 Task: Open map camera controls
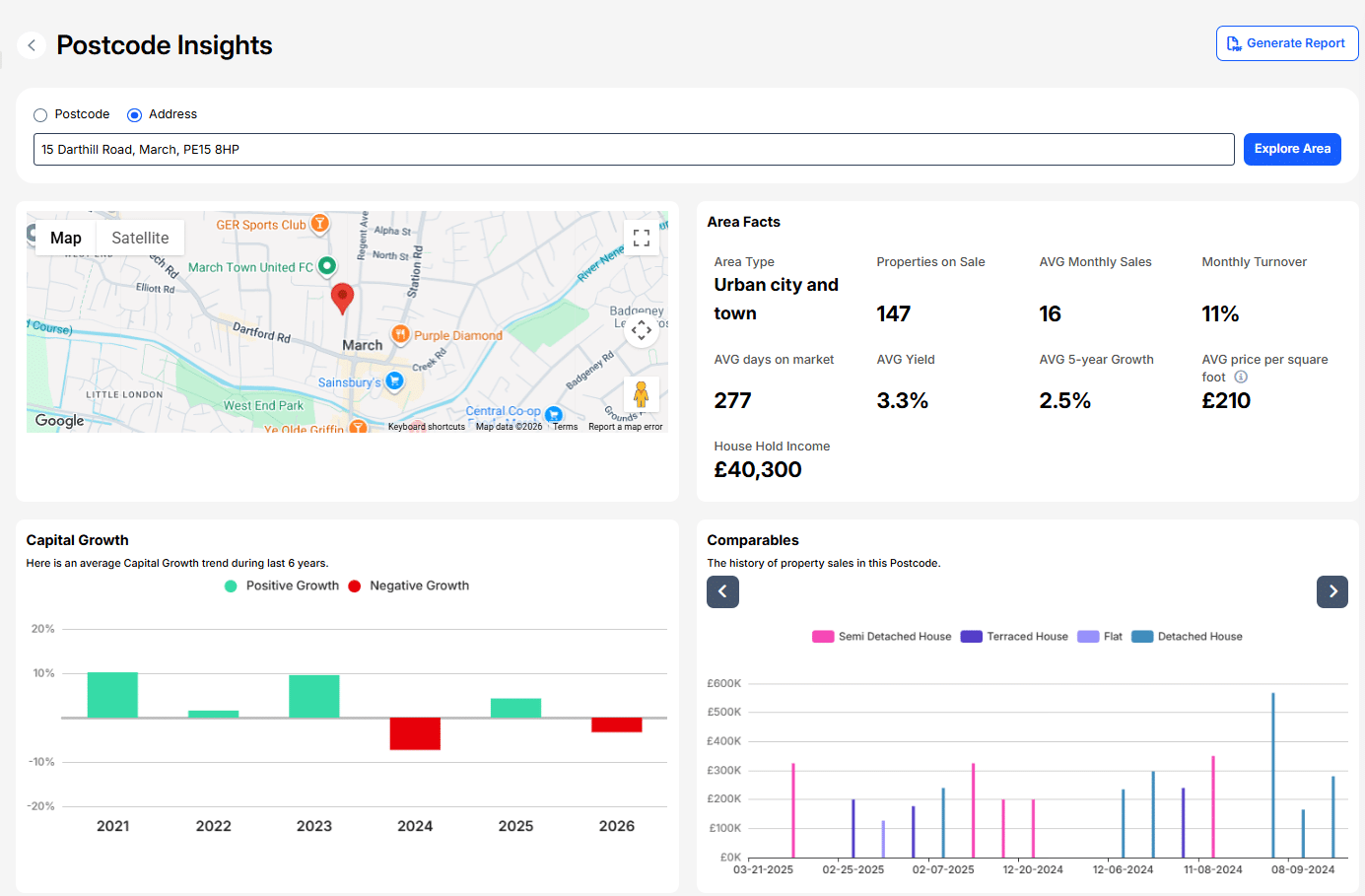(x=642, y=329)
